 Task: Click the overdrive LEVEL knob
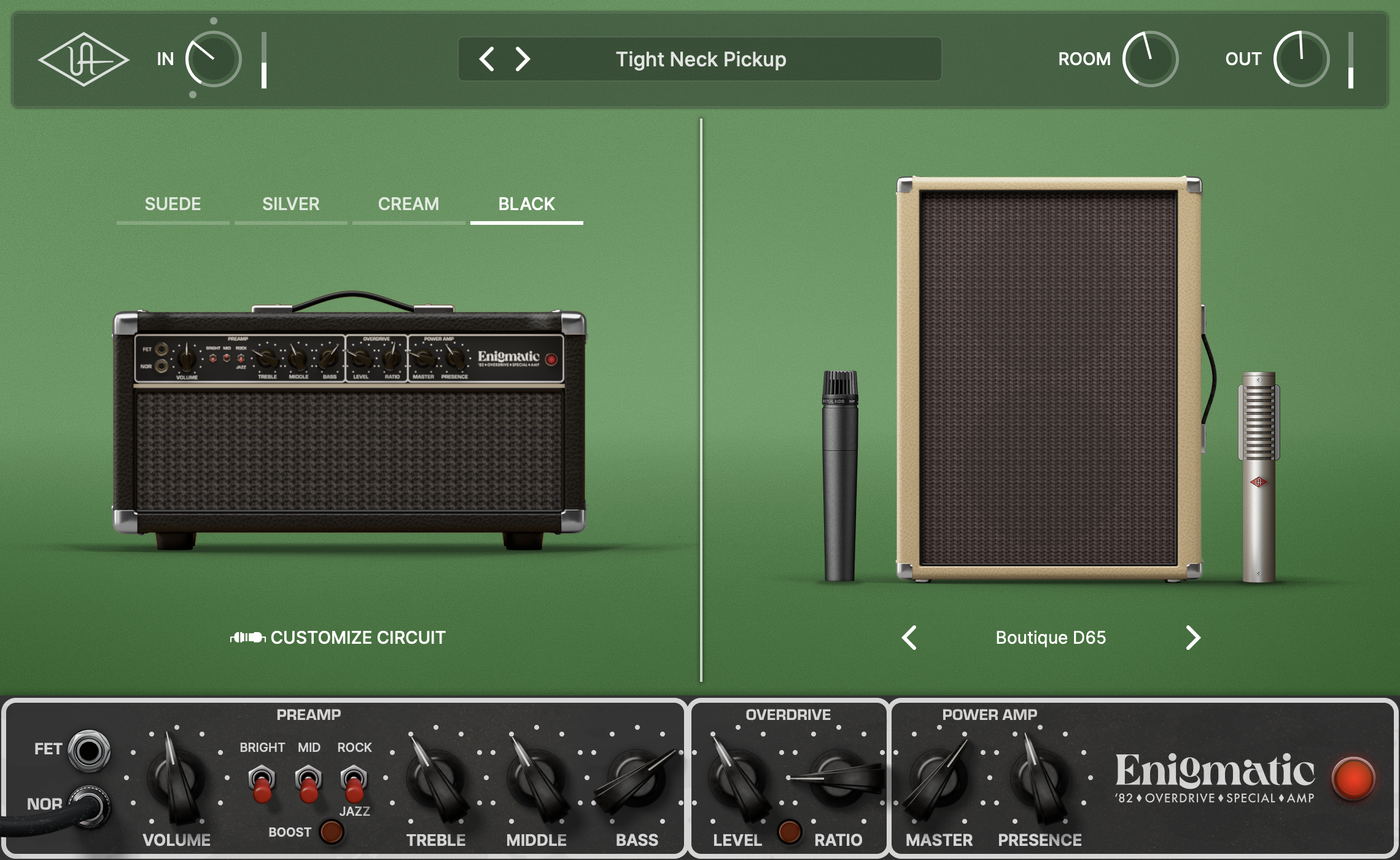tap(738, 777)
